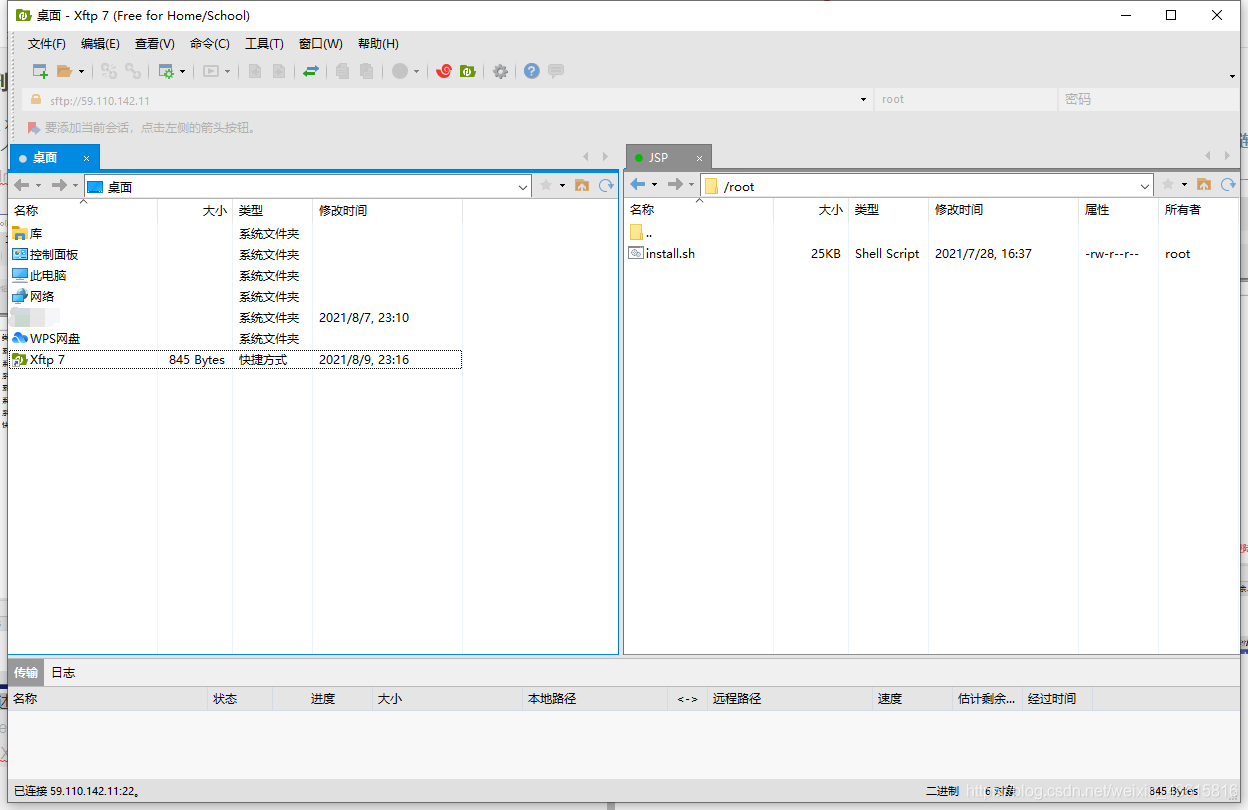Image resolution: width=1248 pixels, height=810 pixels.
Task: Click the Paste toolbar icon
Action: click(x=367, y=71)
